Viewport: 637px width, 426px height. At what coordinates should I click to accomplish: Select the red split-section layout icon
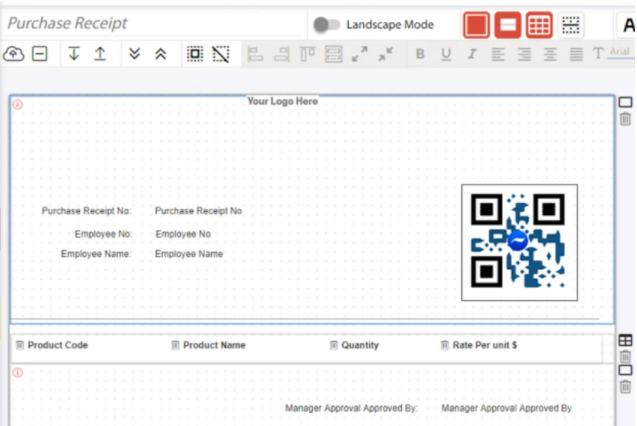tap(507, 25)
